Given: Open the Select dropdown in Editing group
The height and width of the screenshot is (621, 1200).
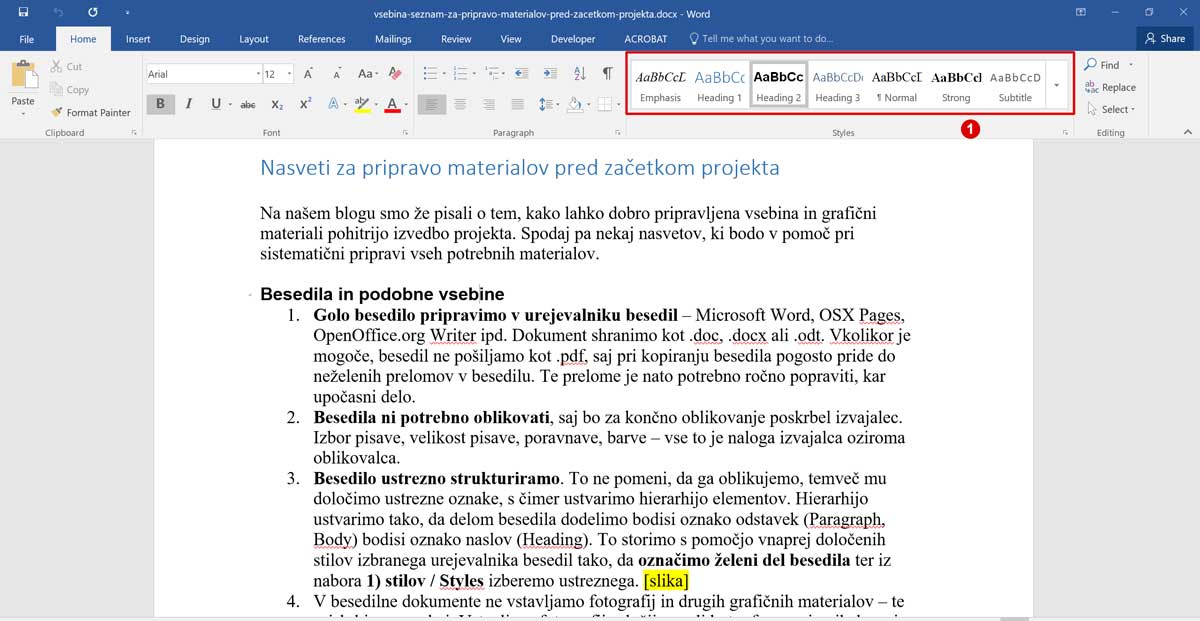Looking at the screenshot, I should pyautogui.click(x=1109, y=110).
